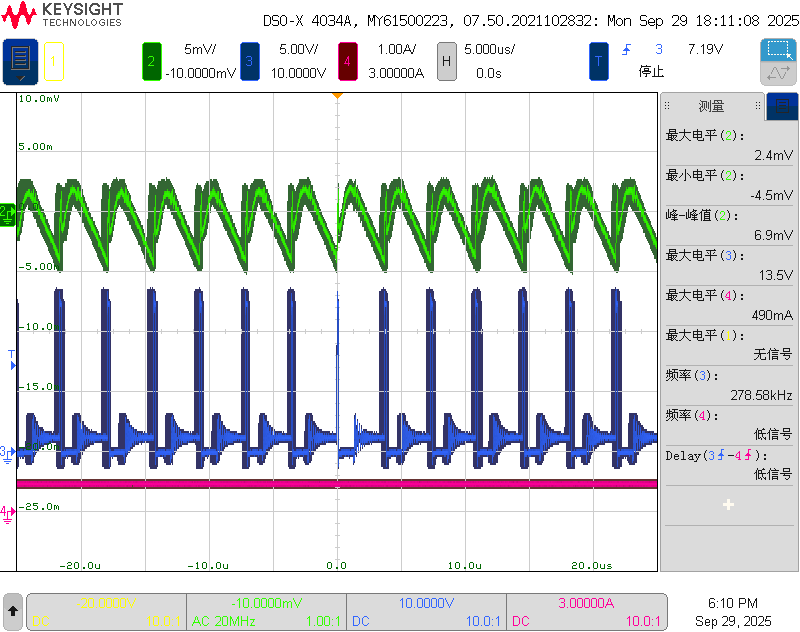The image size is (800, 632).
Task: Toggle channel 2 green button
Action: (151, 61)
